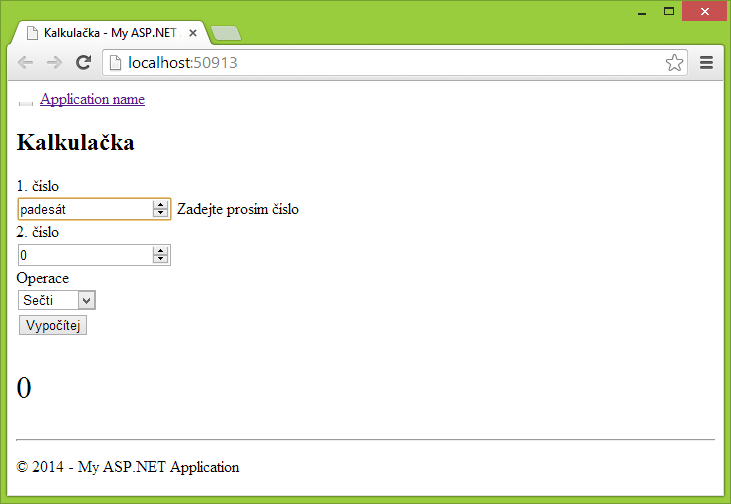
Task: Bookmark this page with star icon
Action: pos(674,62)
